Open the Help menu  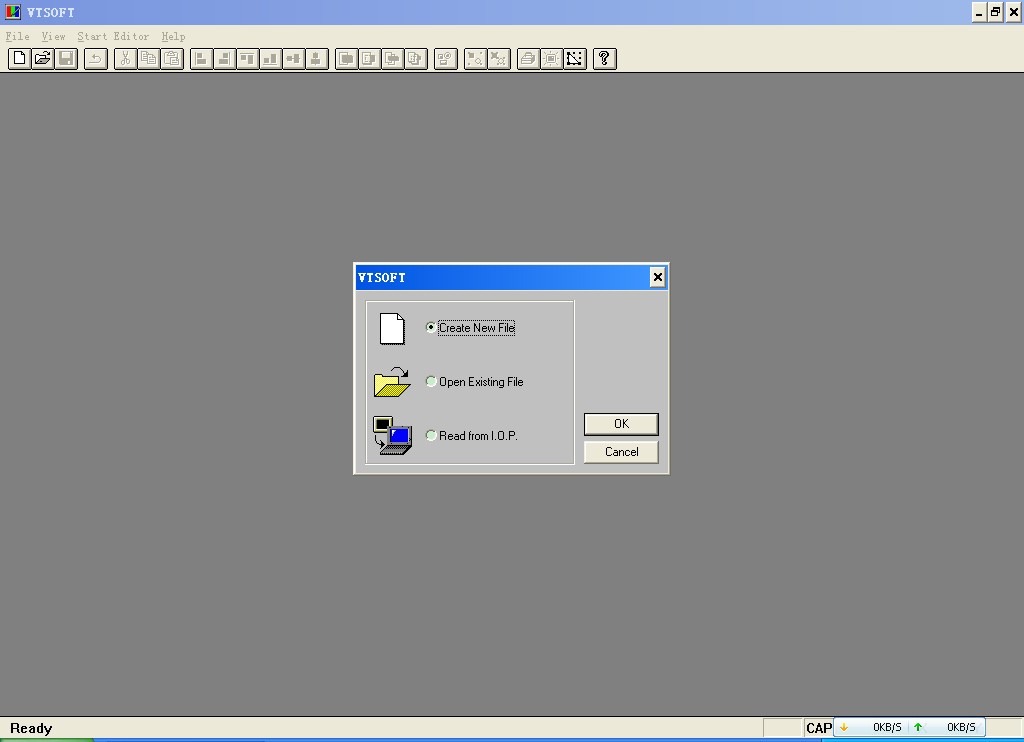pyautogui.click(x=173, y=36)
